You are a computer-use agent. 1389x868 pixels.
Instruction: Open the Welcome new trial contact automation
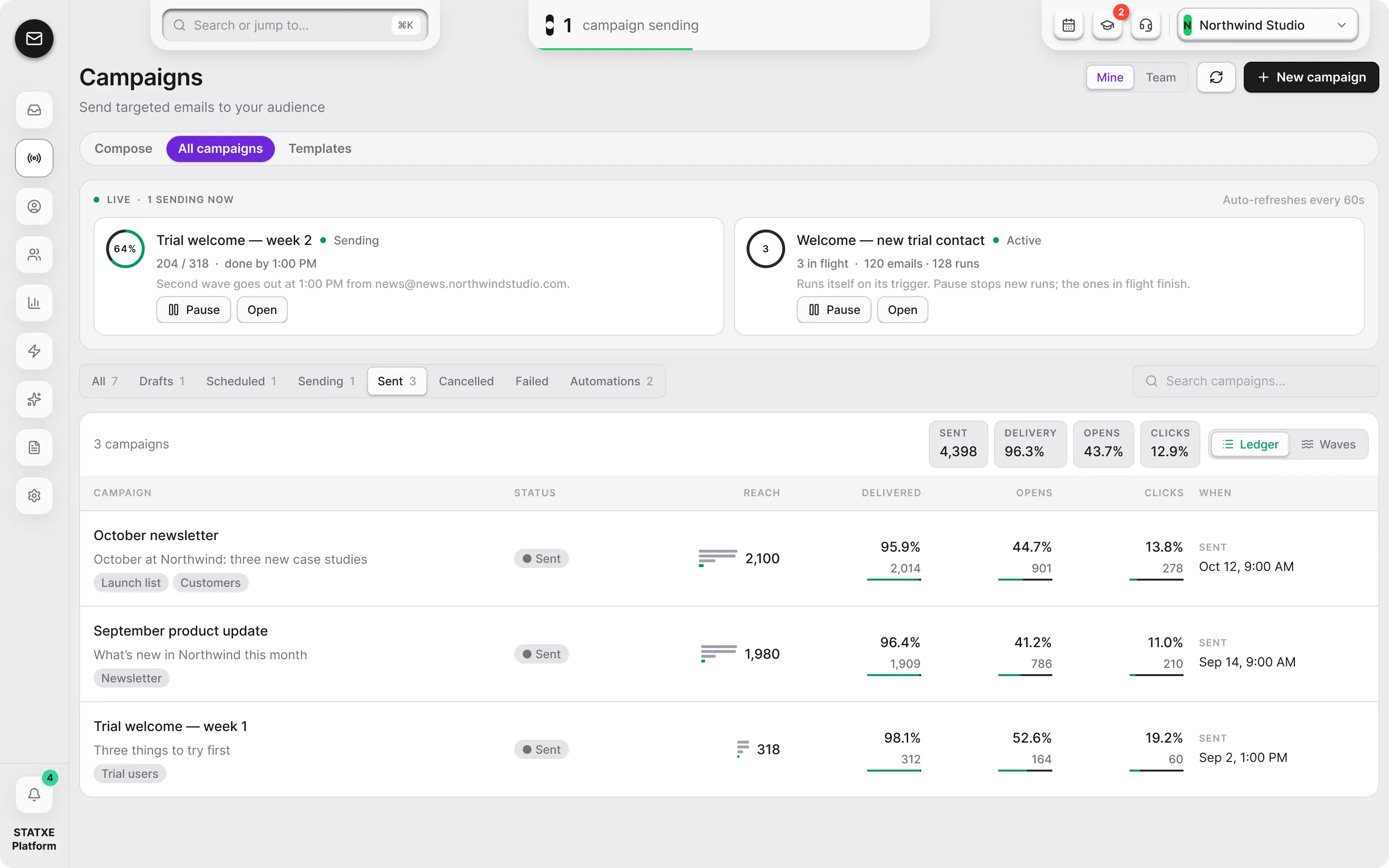pyautogui.click(x=902, y=310)
